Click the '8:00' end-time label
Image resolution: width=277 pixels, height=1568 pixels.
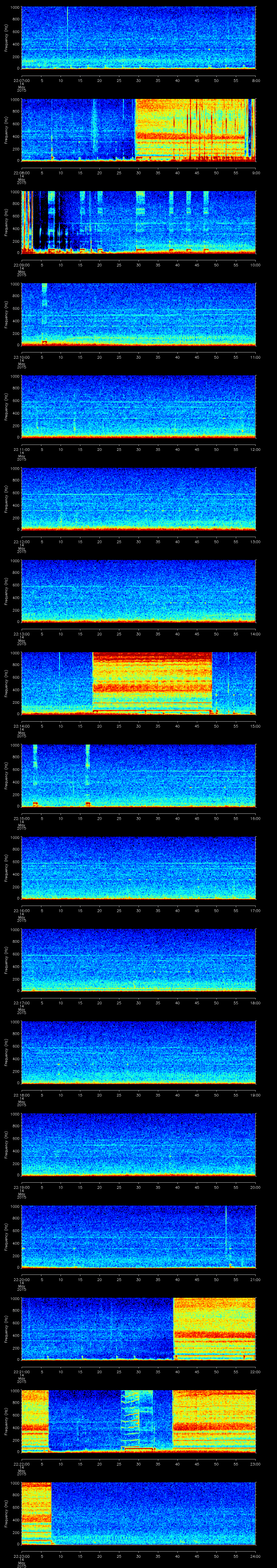256,80
